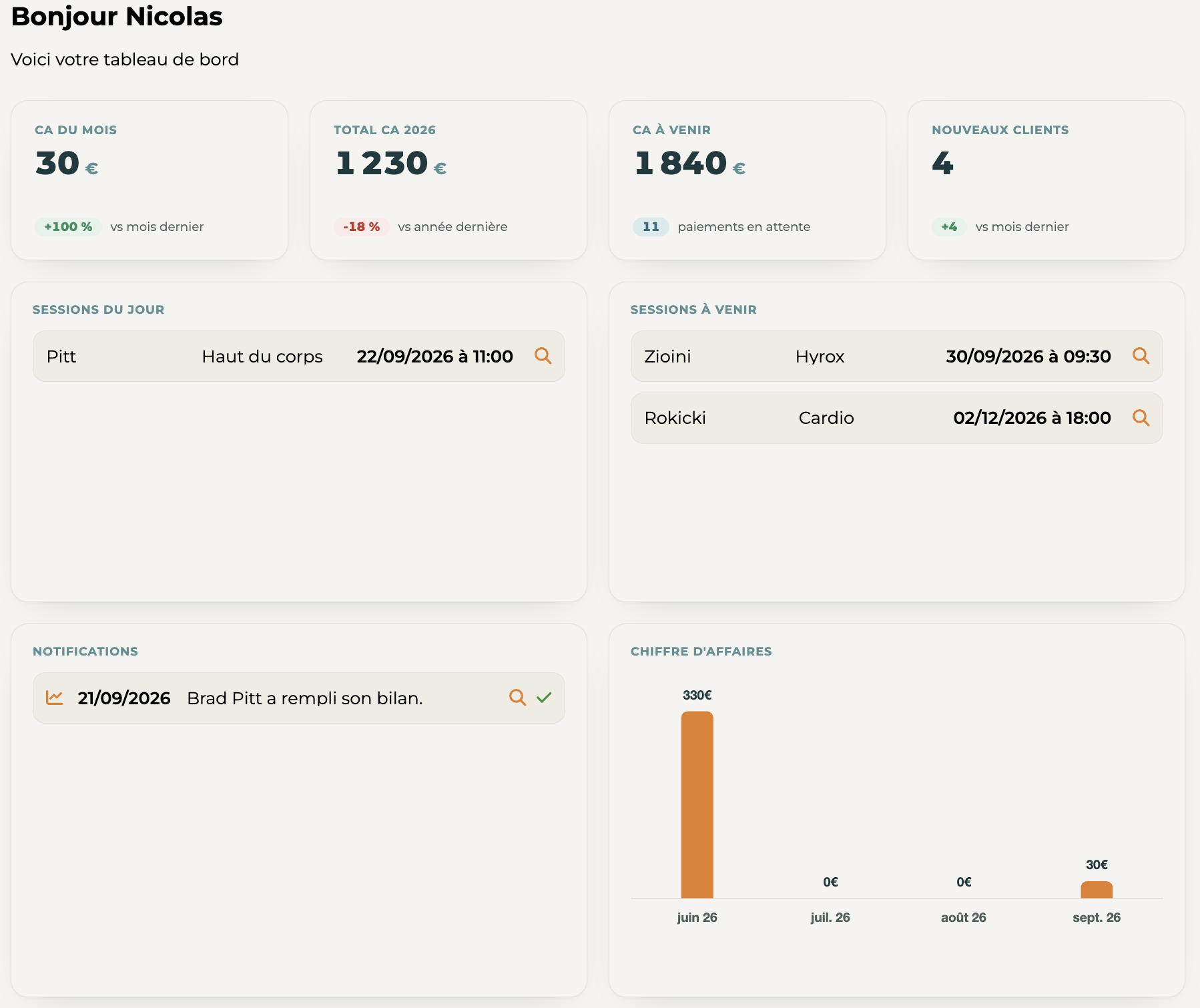Click the 'Sessions du jour' section heading
Image resolution: width=1200 pixels, height=1008 pixels.
(98, 310)
